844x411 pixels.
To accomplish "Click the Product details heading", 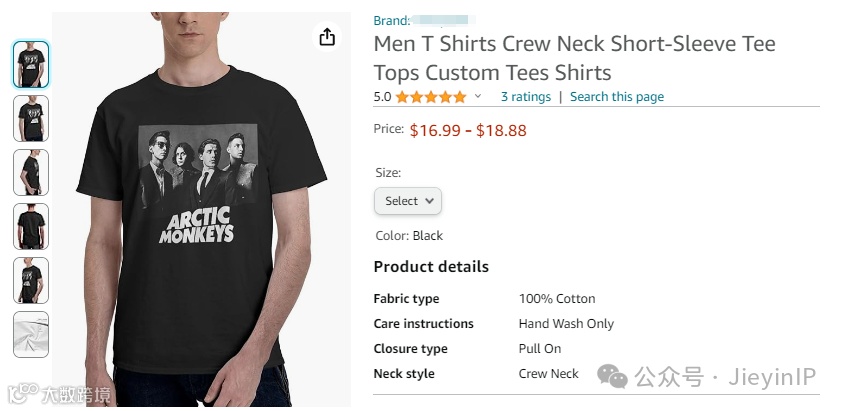I will pos(431,267).
